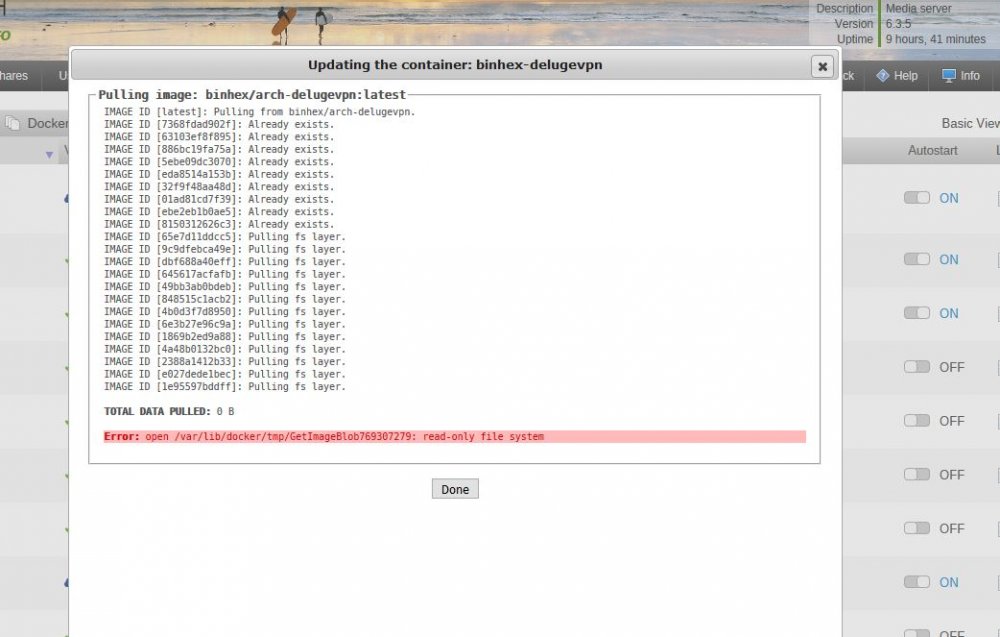Click the log line for image 01ad81cd7f39
The width and height of the screenshot is (1000, 637).
[219, 200]
